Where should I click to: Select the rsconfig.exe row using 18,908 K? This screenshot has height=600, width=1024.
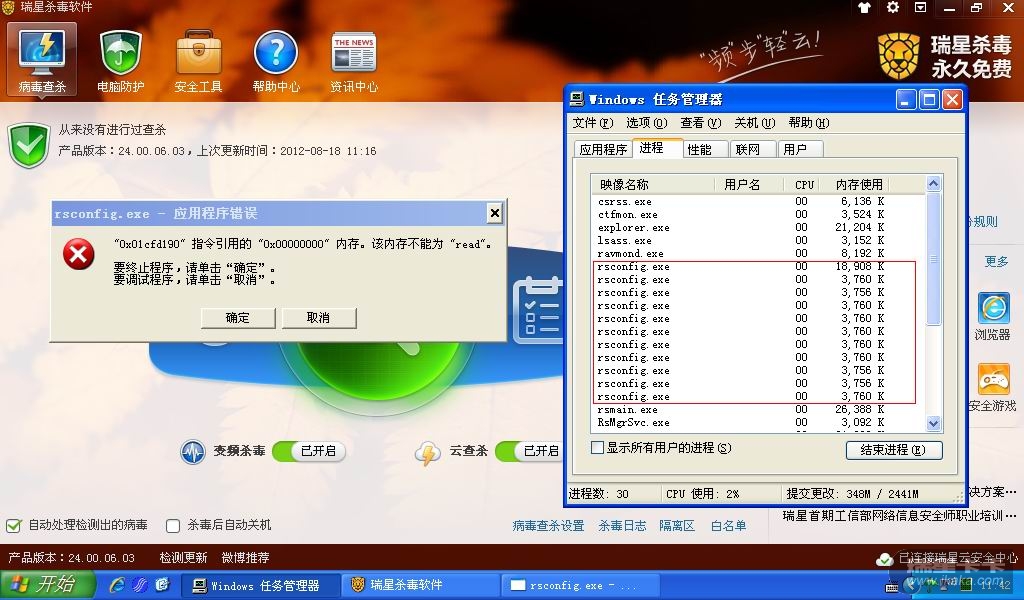[x=758, y=267]
